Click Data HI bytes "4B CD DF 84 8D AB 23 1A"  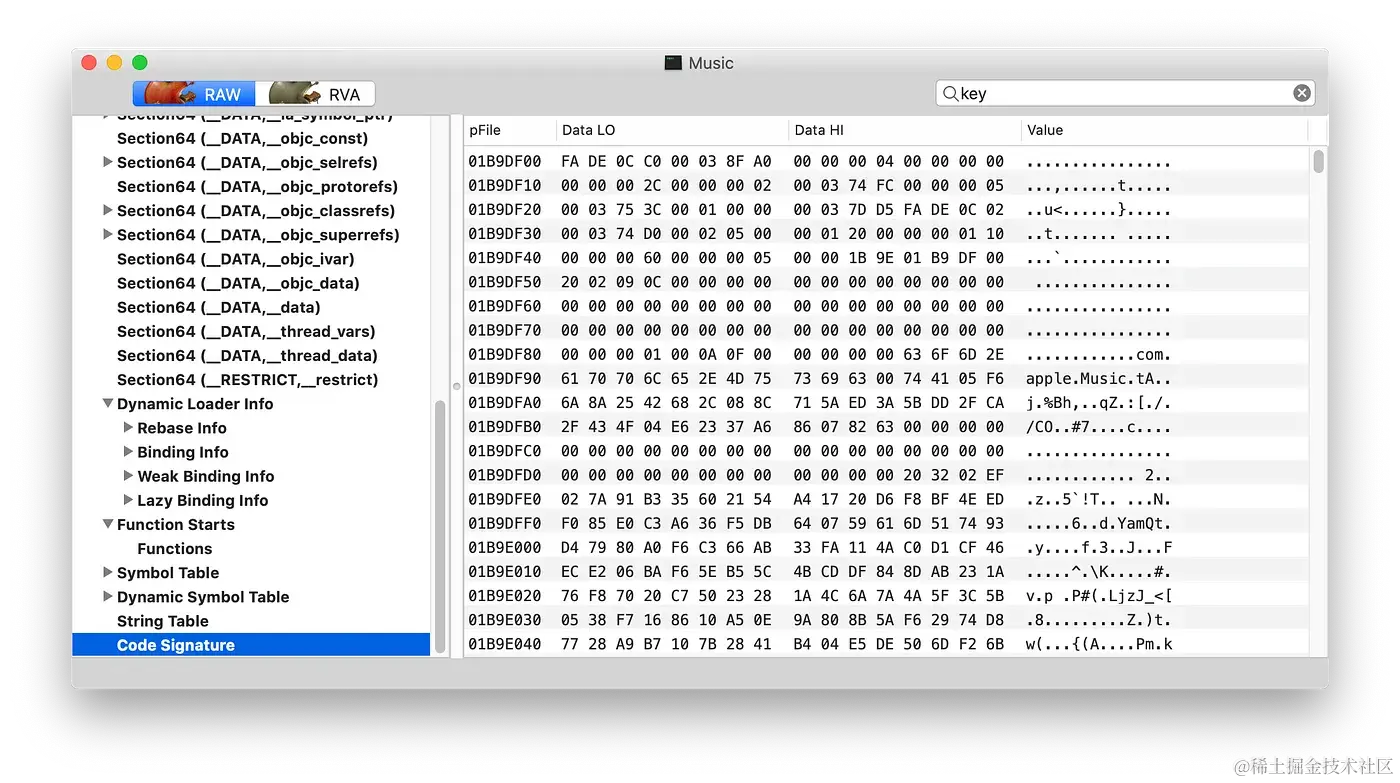coord(899,572)
